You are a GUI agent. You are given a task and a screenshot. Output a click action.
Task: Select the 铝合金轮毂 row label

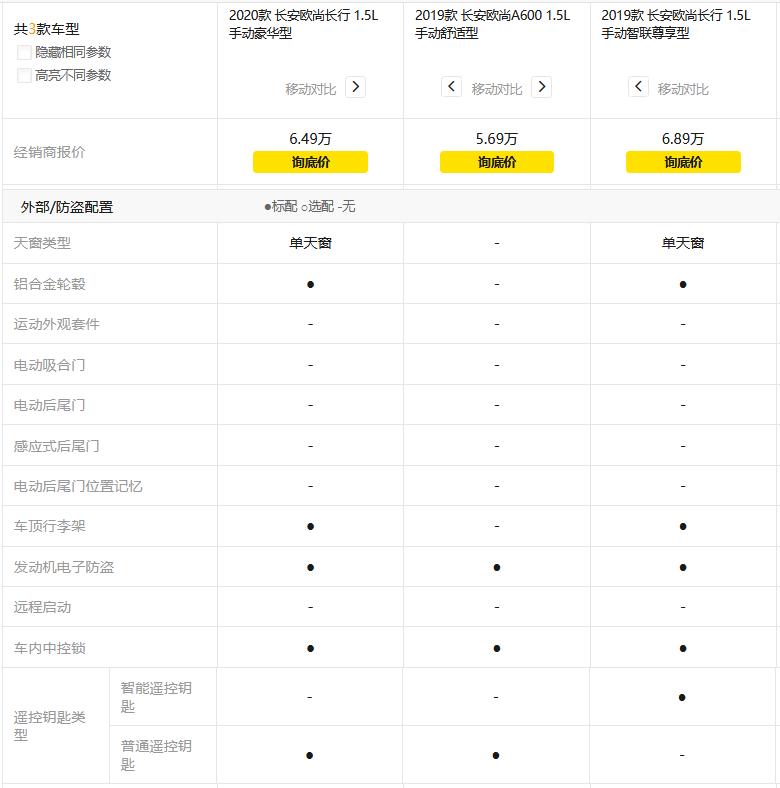[49, 284]
